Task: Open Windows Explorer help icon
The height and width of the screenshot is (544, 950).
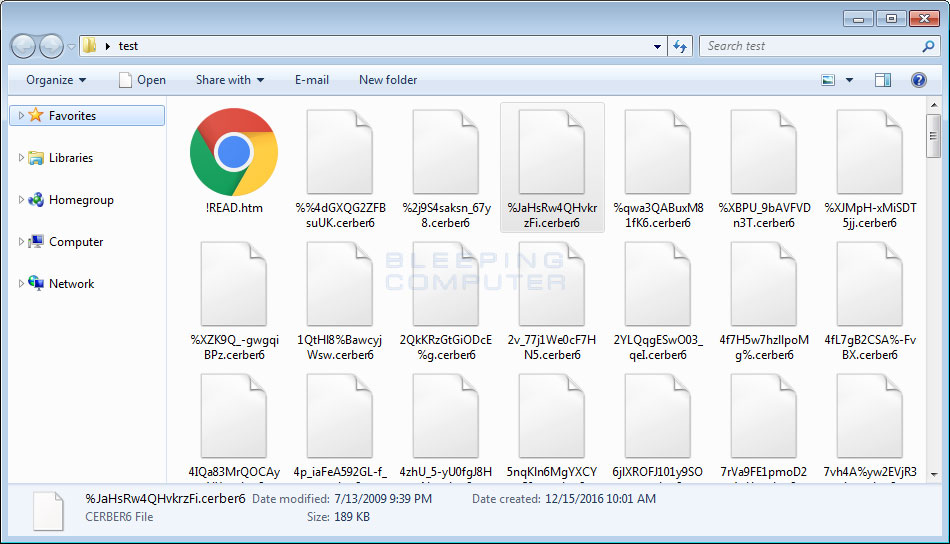Action: [x=918, y=80]
